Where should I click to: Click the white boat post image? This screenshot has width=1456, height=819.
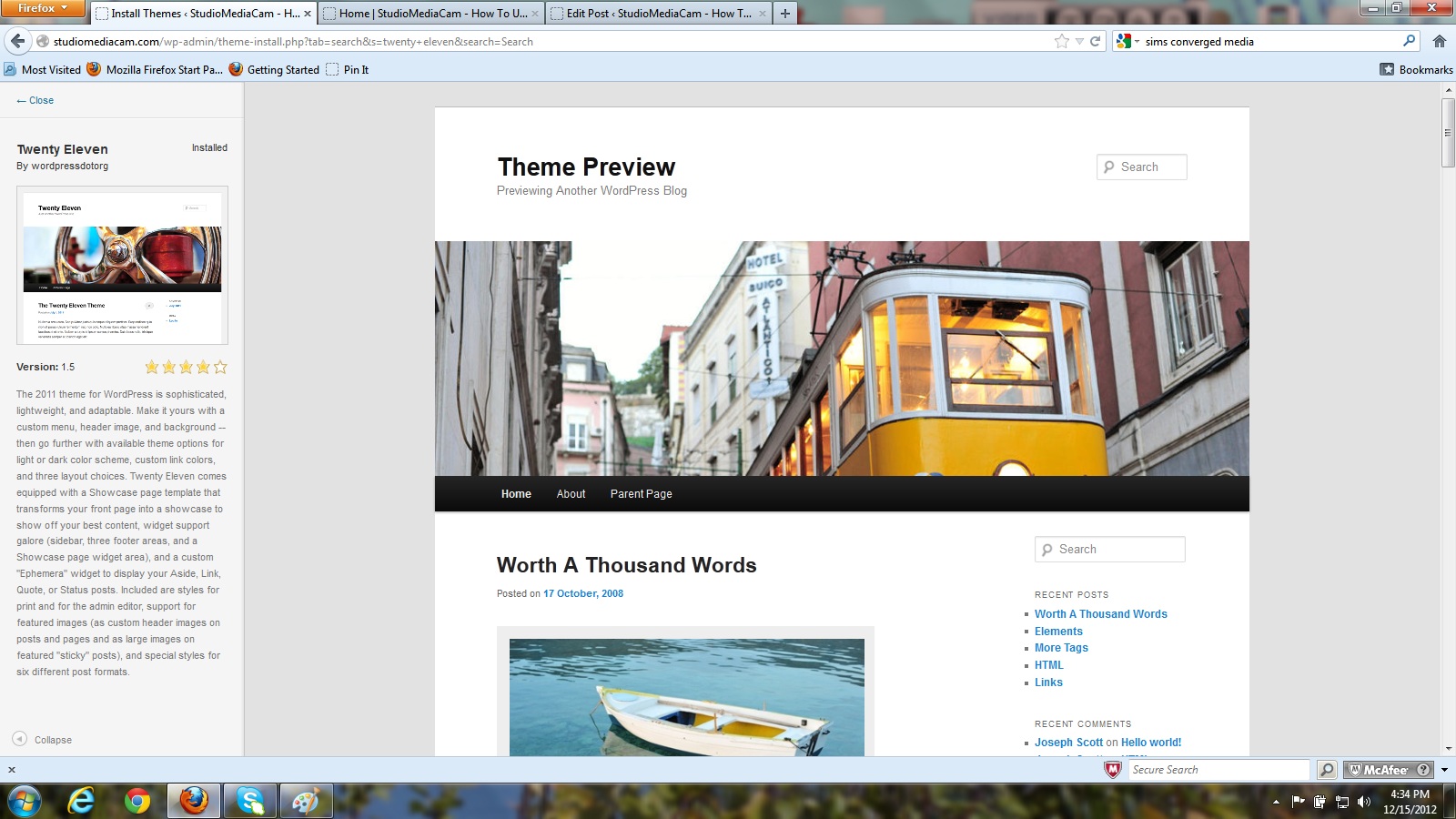(x=686, y=697)
